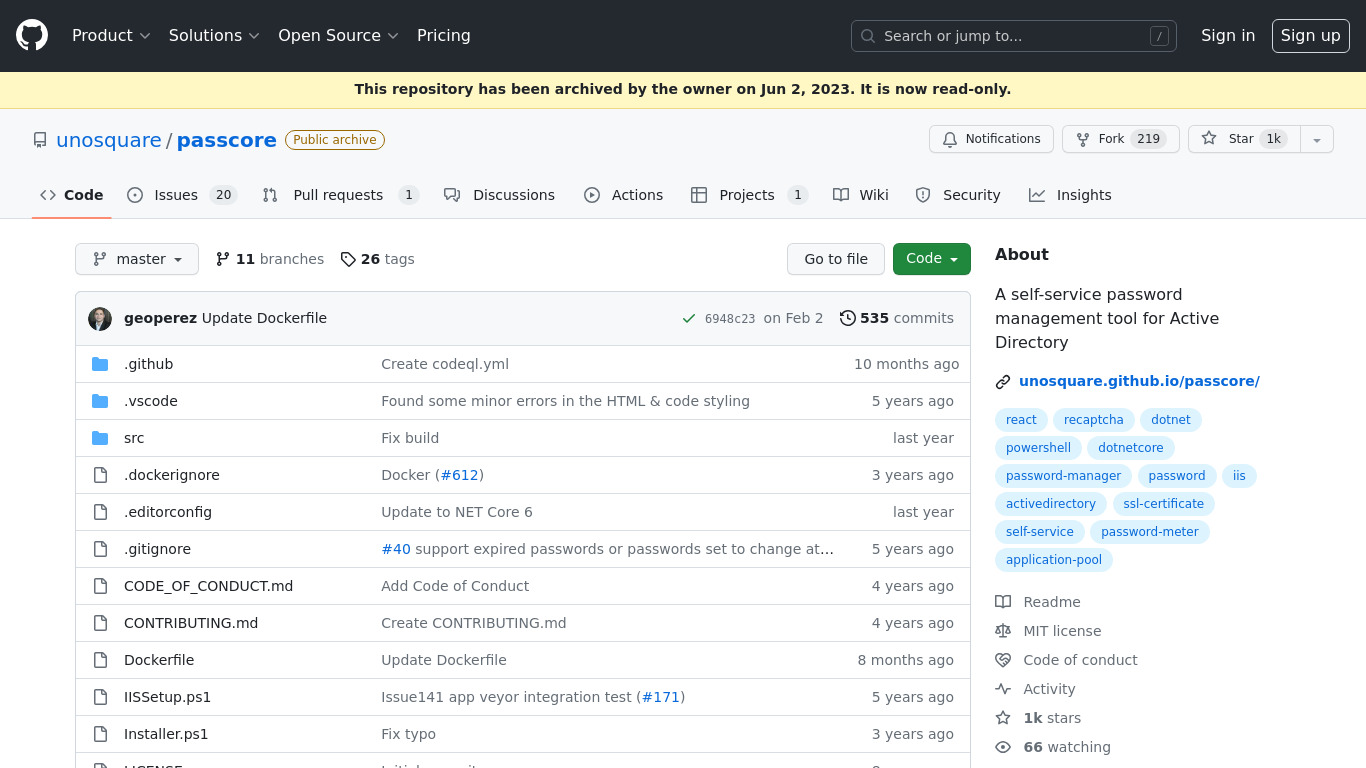
Task: Click the Dockerfile file icon
Action: pyautogui.click(x=100, y=660)
